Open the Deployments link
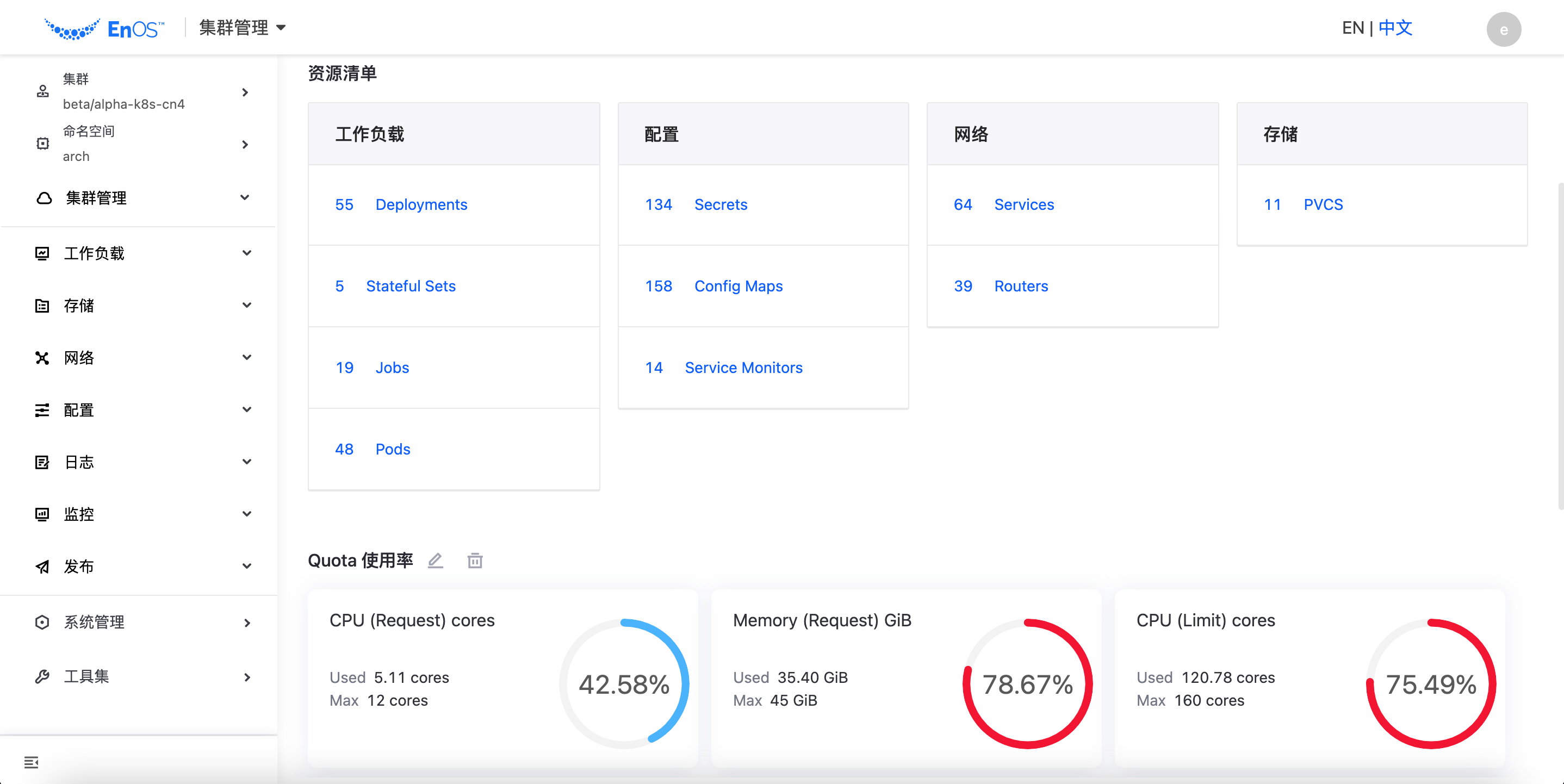 (421, 204)
